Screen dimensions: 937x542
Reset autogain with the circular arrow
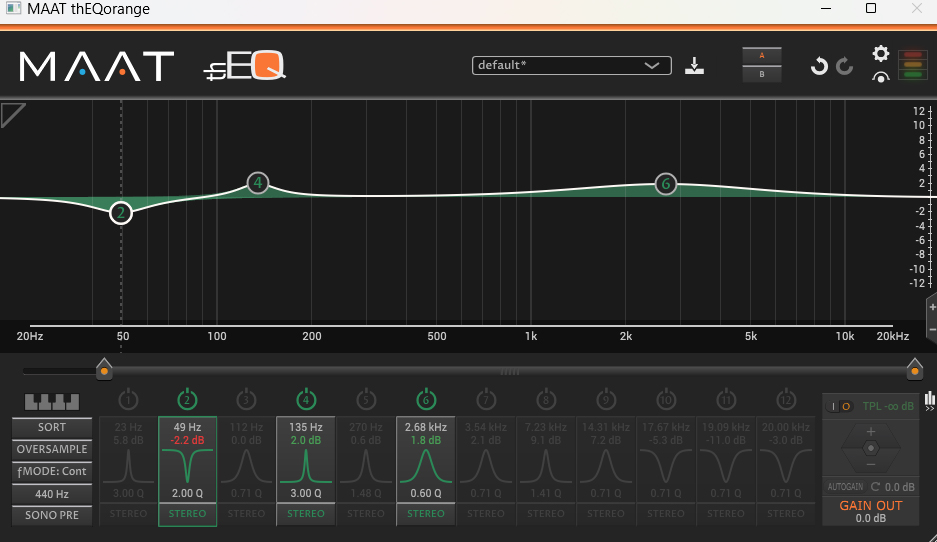[875, 486]
